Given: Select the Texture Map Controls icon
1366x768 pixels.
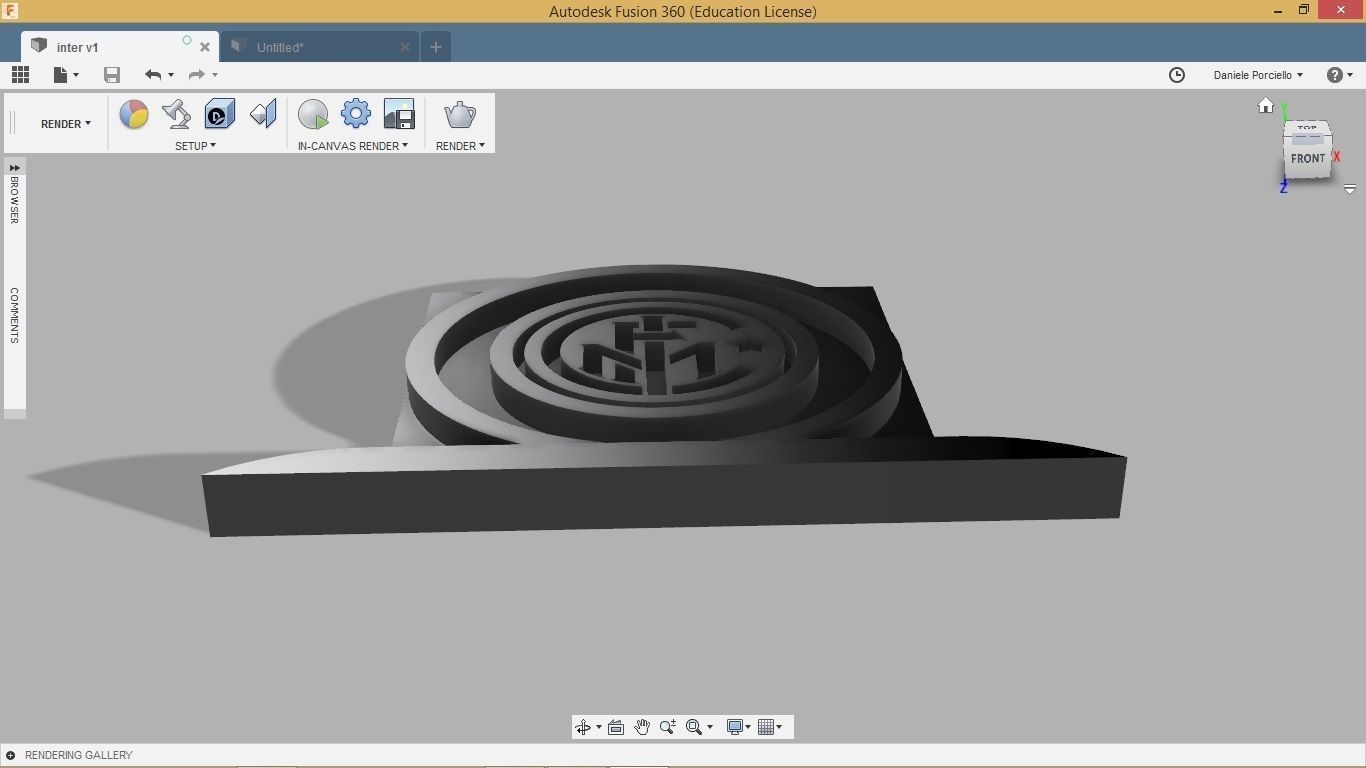Looking at the screenshot, I should pyautogui.click(x=263, y=114).
